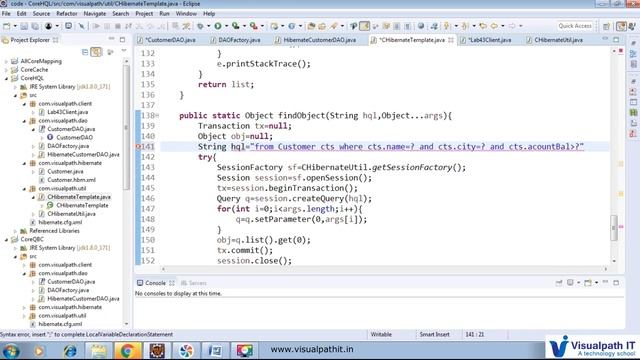Click Collapse All in Project Explorer
The width and height of the screenshot is (640, 360).
pyautogui.click(x=85, y=52)
